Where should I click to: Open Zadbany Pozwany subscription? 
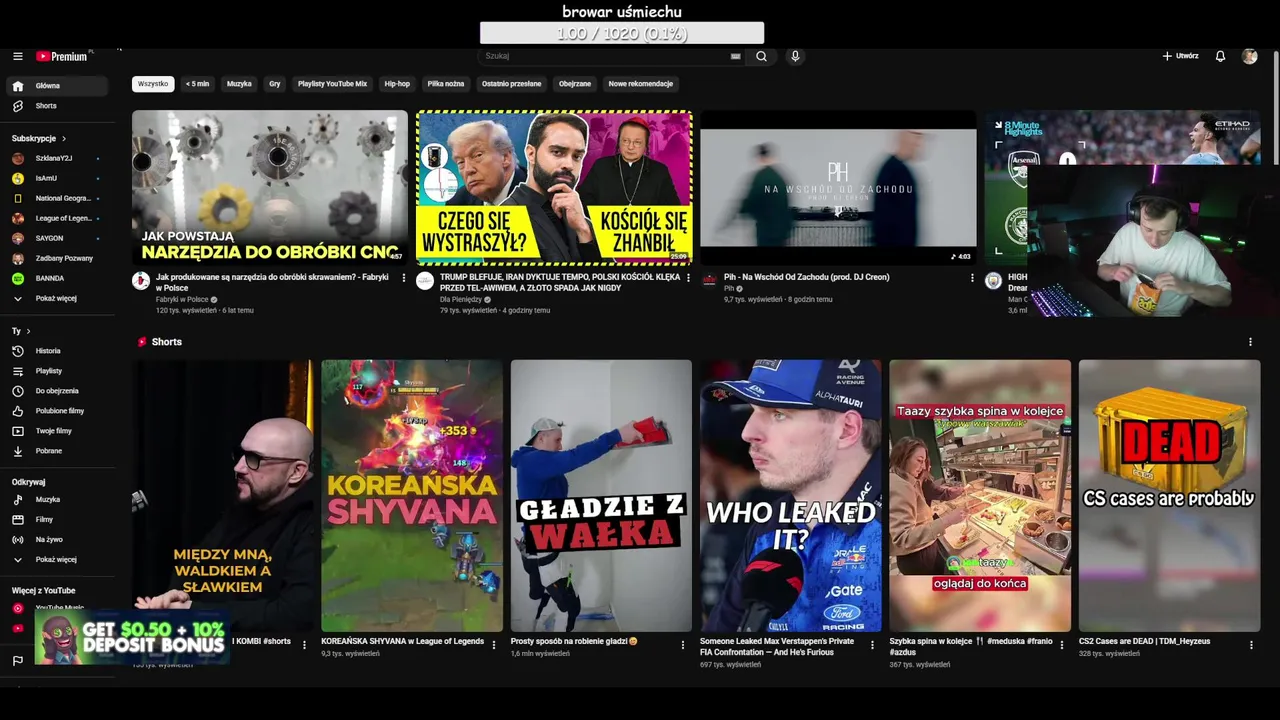pos(58,258)
